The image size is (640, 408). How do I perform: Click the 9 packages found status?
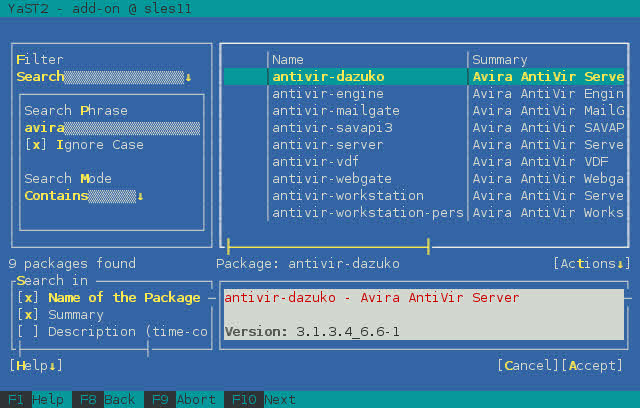pos(72,264)
